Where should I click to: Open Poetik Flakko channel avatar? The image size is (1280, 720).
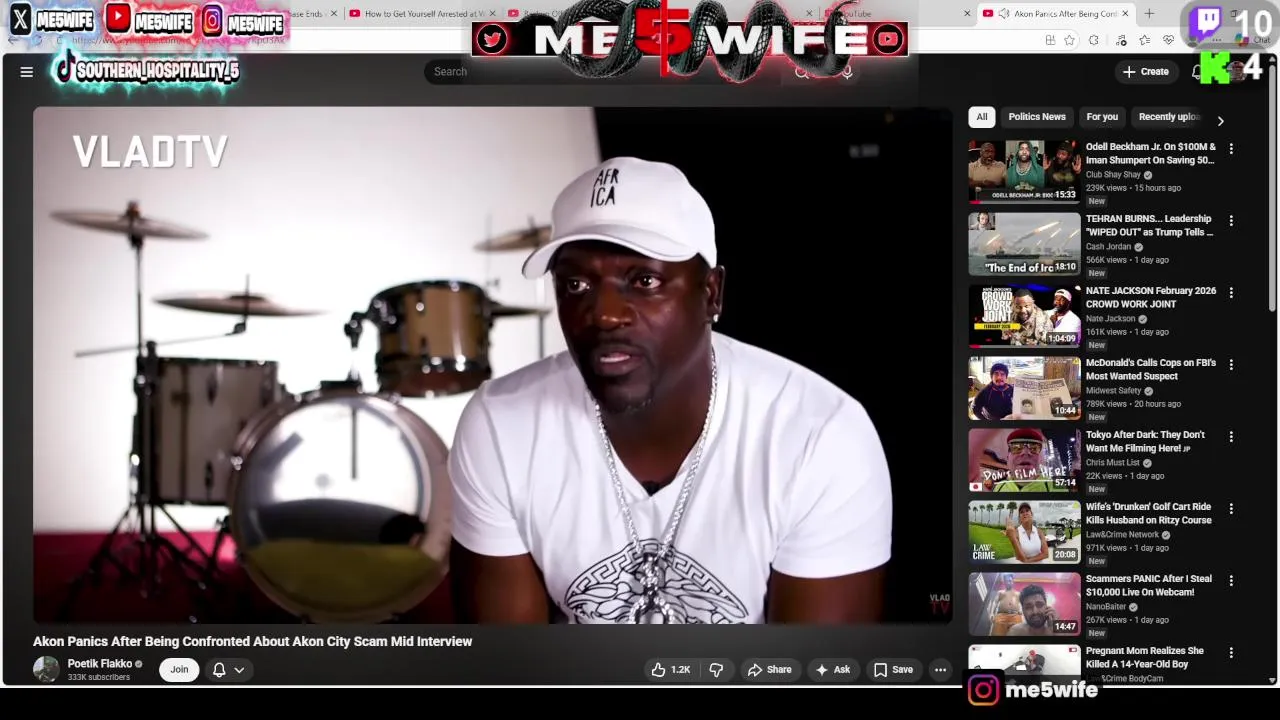46,669
